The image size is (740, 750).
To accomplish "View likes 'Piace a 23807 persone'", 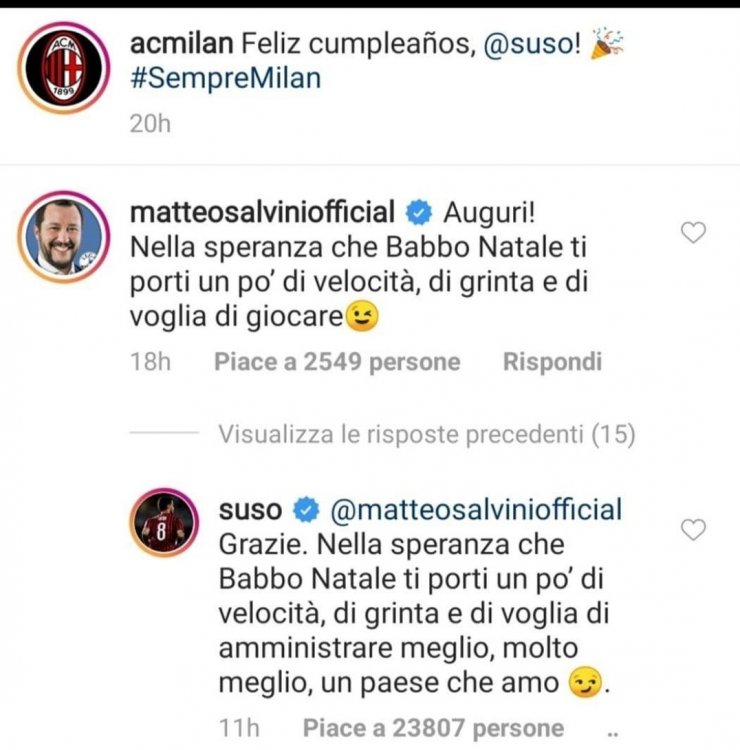I will [x=433, y=728].
